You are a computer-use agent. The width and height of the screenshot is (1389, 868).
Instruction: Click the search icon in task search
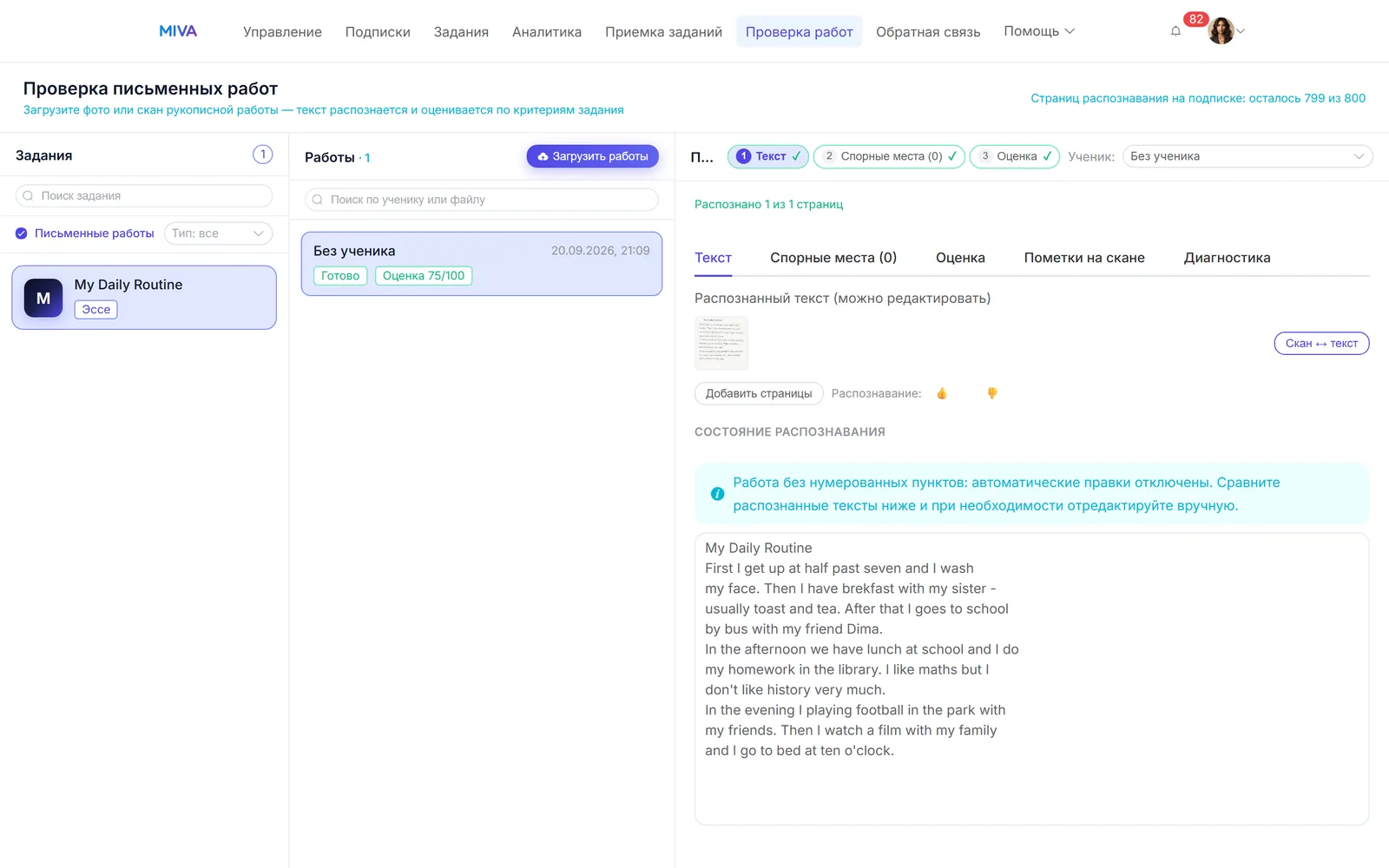28,196
